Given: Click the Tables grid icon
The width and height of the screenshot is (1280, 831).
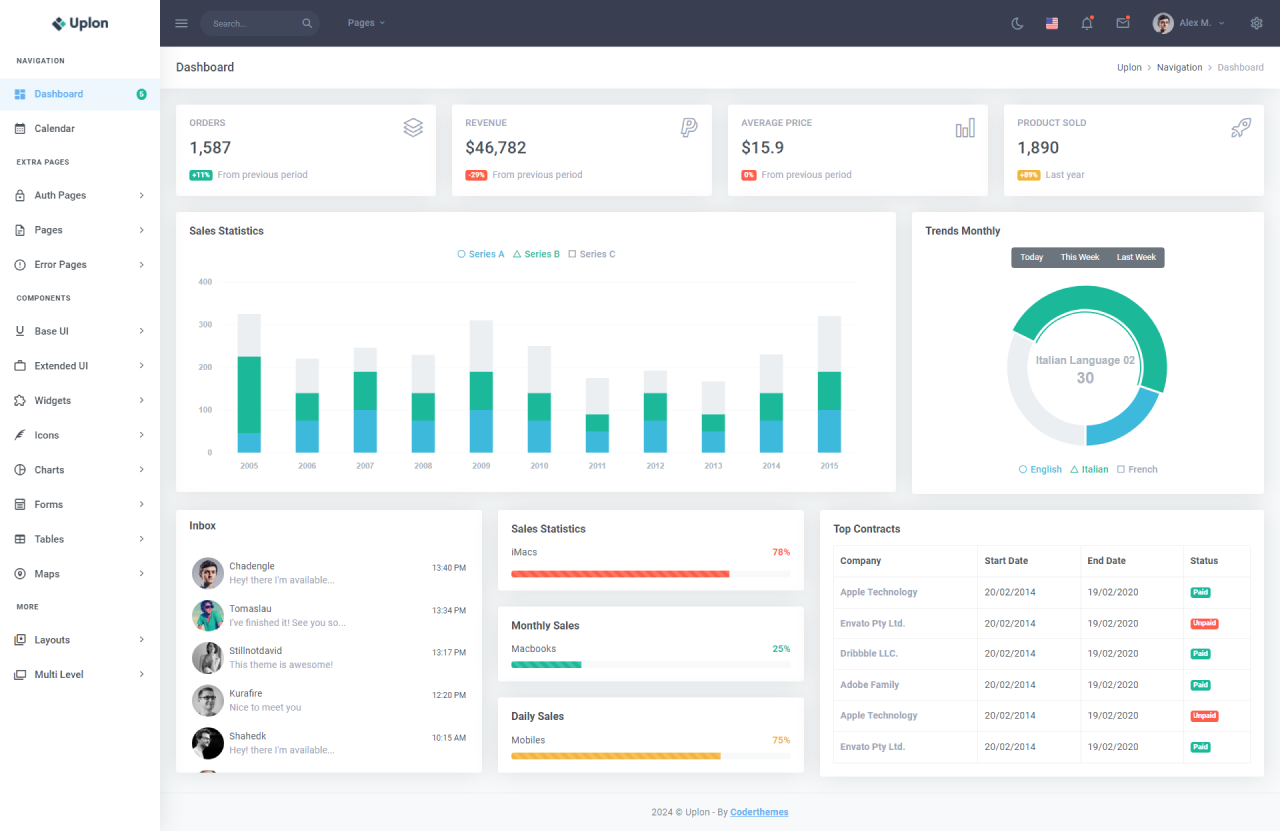Looking at the screenshot, I should tap(20, 539).
